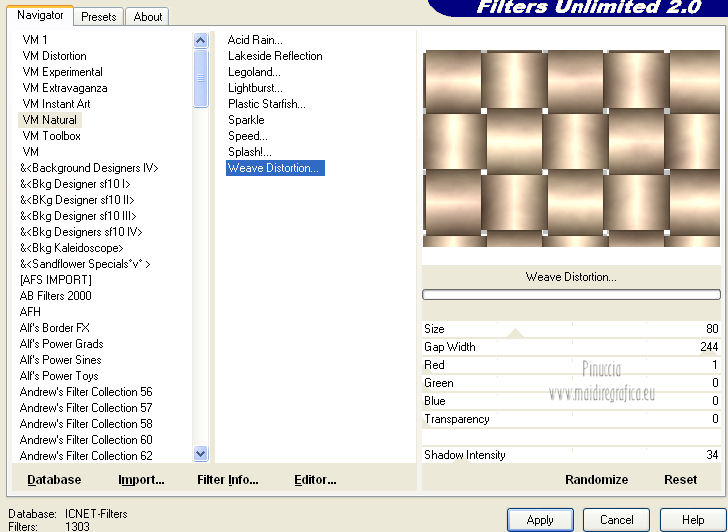This screenshot has height=532, width=728.
Task: Click the Shadow Intensity slider
Action: coord(572,454)
